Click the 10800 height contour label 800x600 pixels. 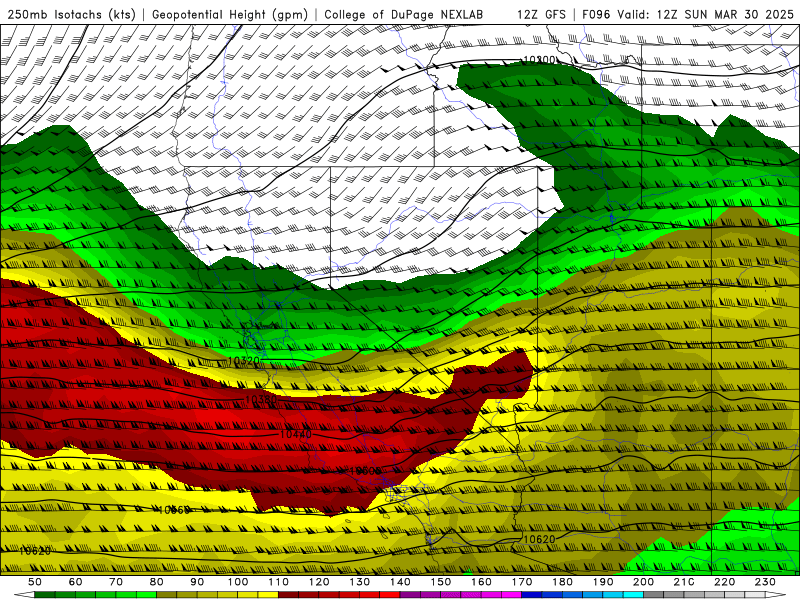[x=539, y=60]
